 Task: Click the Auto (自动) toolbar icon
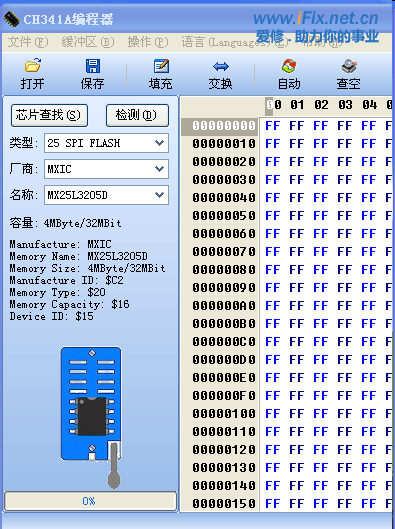pyautogui.click(x=289, y=66)
